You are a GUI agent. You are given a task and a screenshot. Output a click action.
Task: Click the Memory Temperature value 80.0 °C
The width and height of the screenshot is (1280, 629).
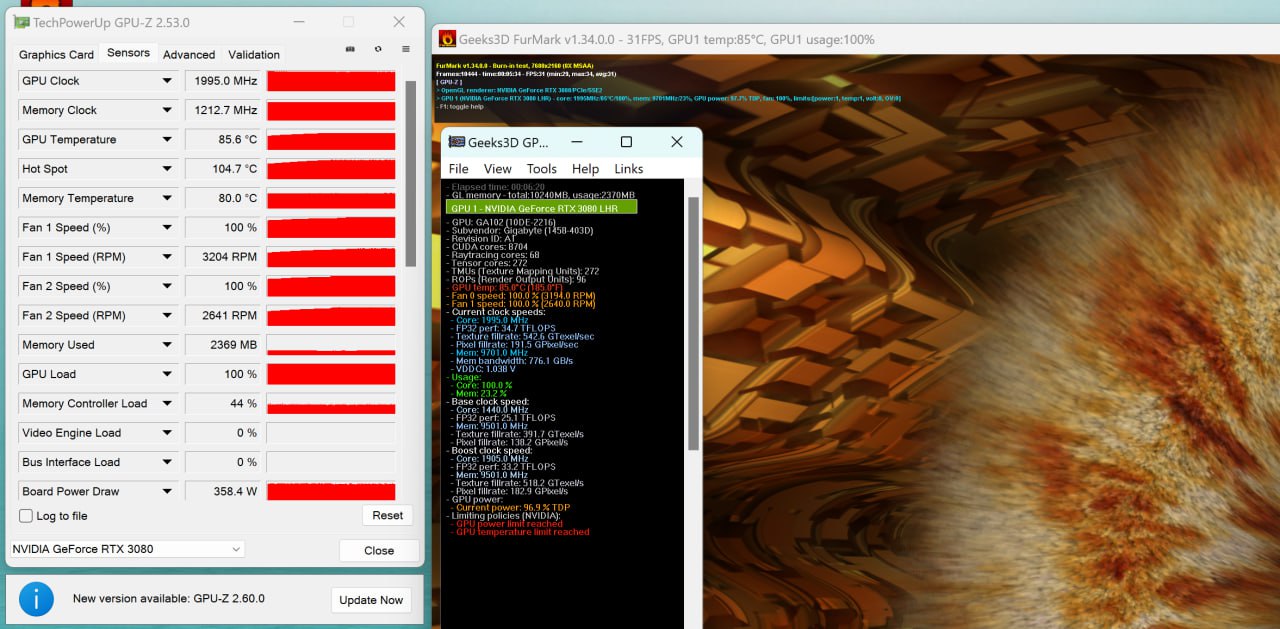[x=237, y=198]
